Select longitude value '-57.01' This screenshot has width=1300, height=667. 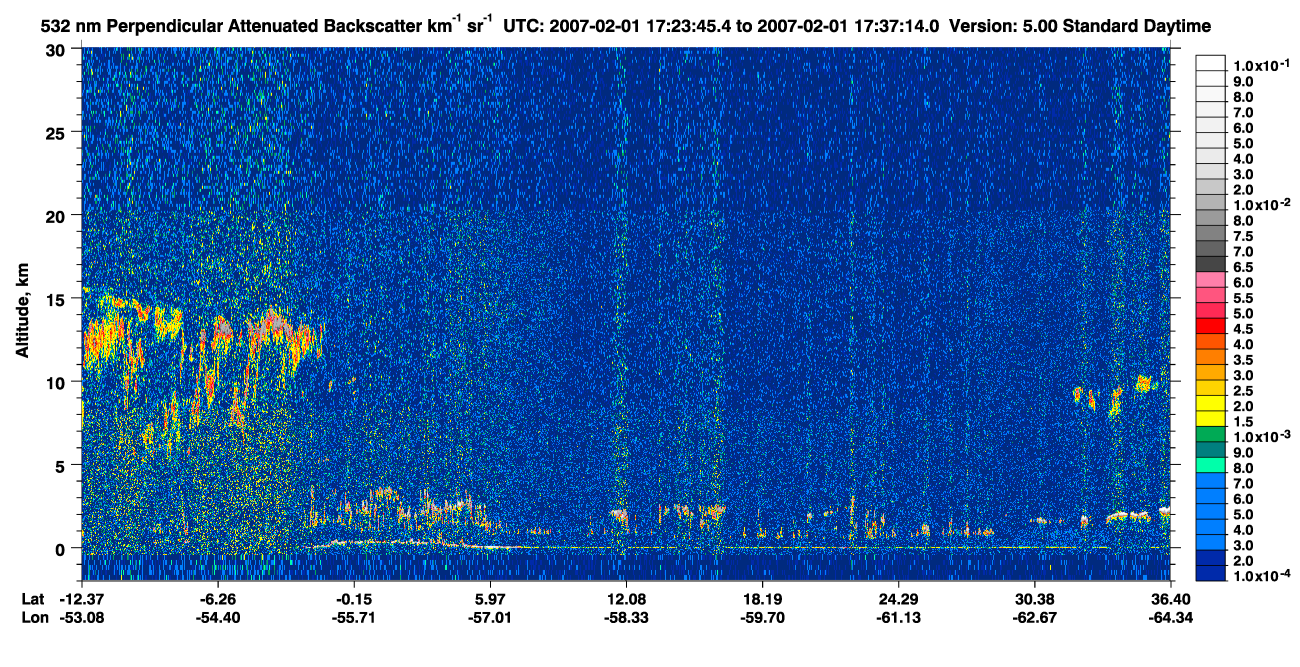(x=490, y=618)
